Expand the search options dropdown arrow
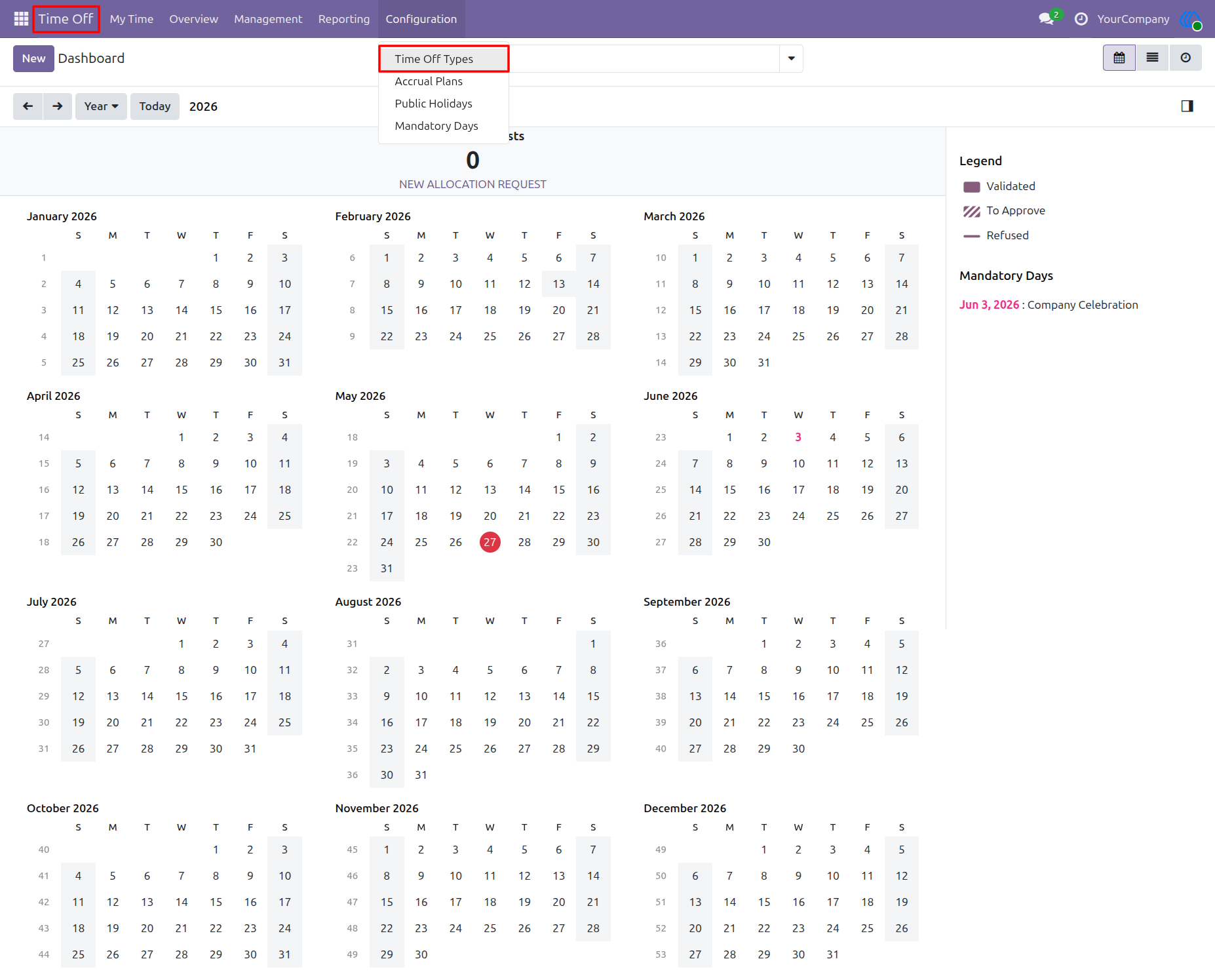Viewport: 1215px width, 980px height. (x=791, y=58)
